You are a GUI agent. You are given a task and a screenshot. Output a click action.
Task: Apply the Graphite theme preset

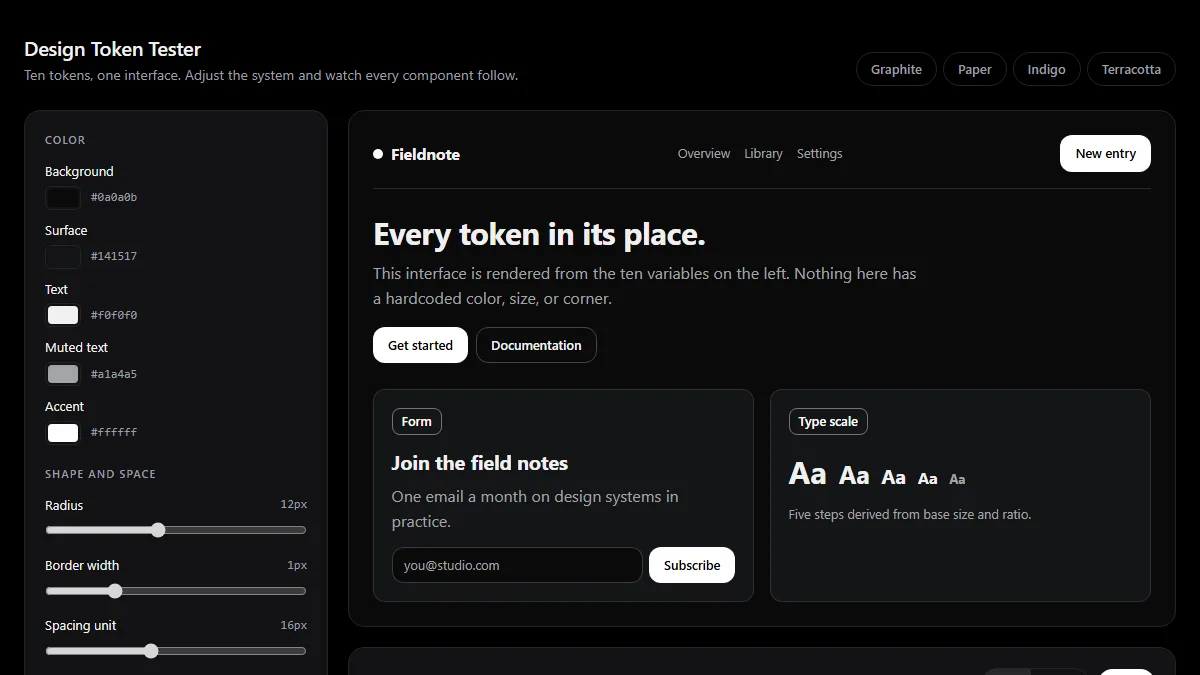[x=896, y=69]
